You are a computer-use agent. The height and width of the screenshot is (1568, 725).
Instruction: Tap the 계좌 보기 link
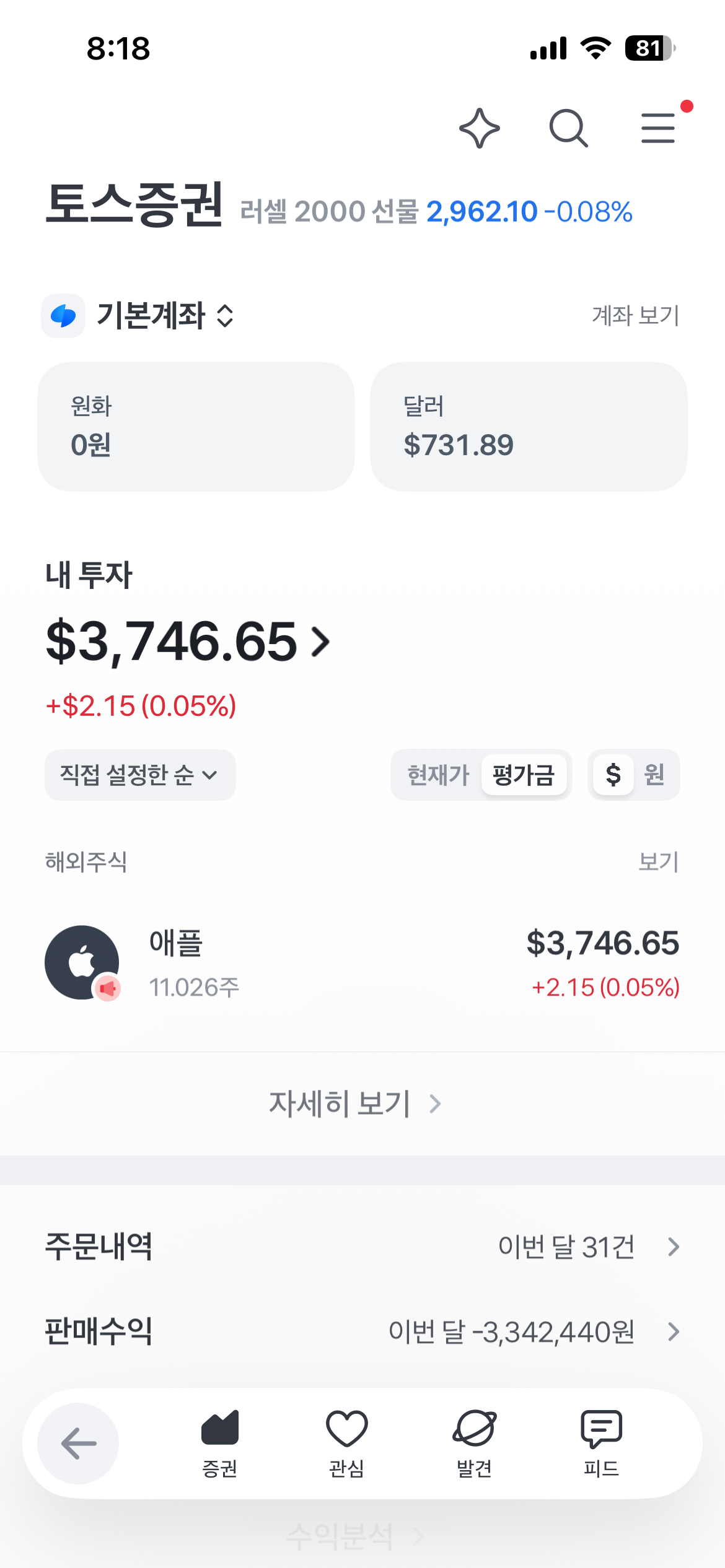click(636, 316)
